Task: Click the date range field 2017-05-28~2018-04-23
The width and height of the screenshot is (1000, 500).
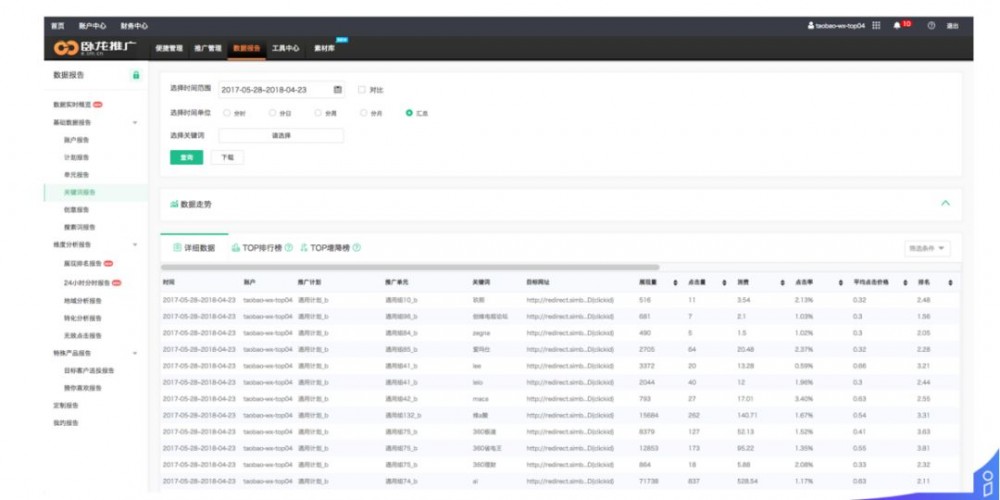Action: click(x=281, y=90)
